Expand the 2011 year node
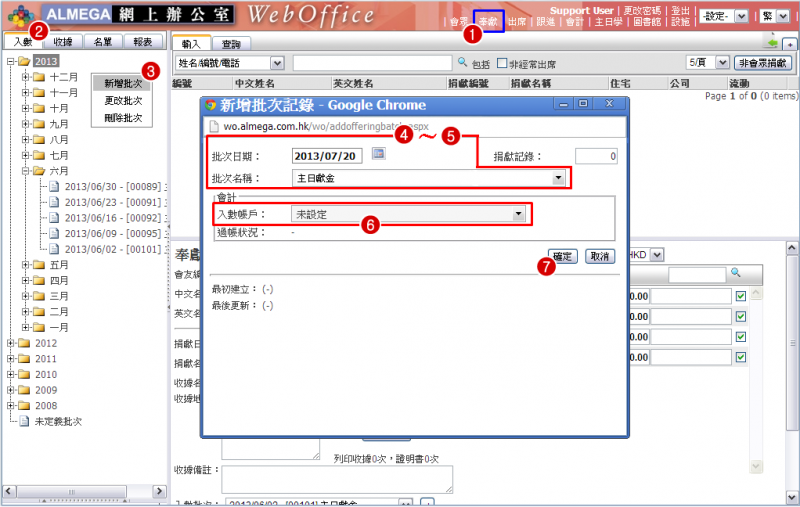The height and width of the screenshot is (507, 800). (x=10, y=359)
